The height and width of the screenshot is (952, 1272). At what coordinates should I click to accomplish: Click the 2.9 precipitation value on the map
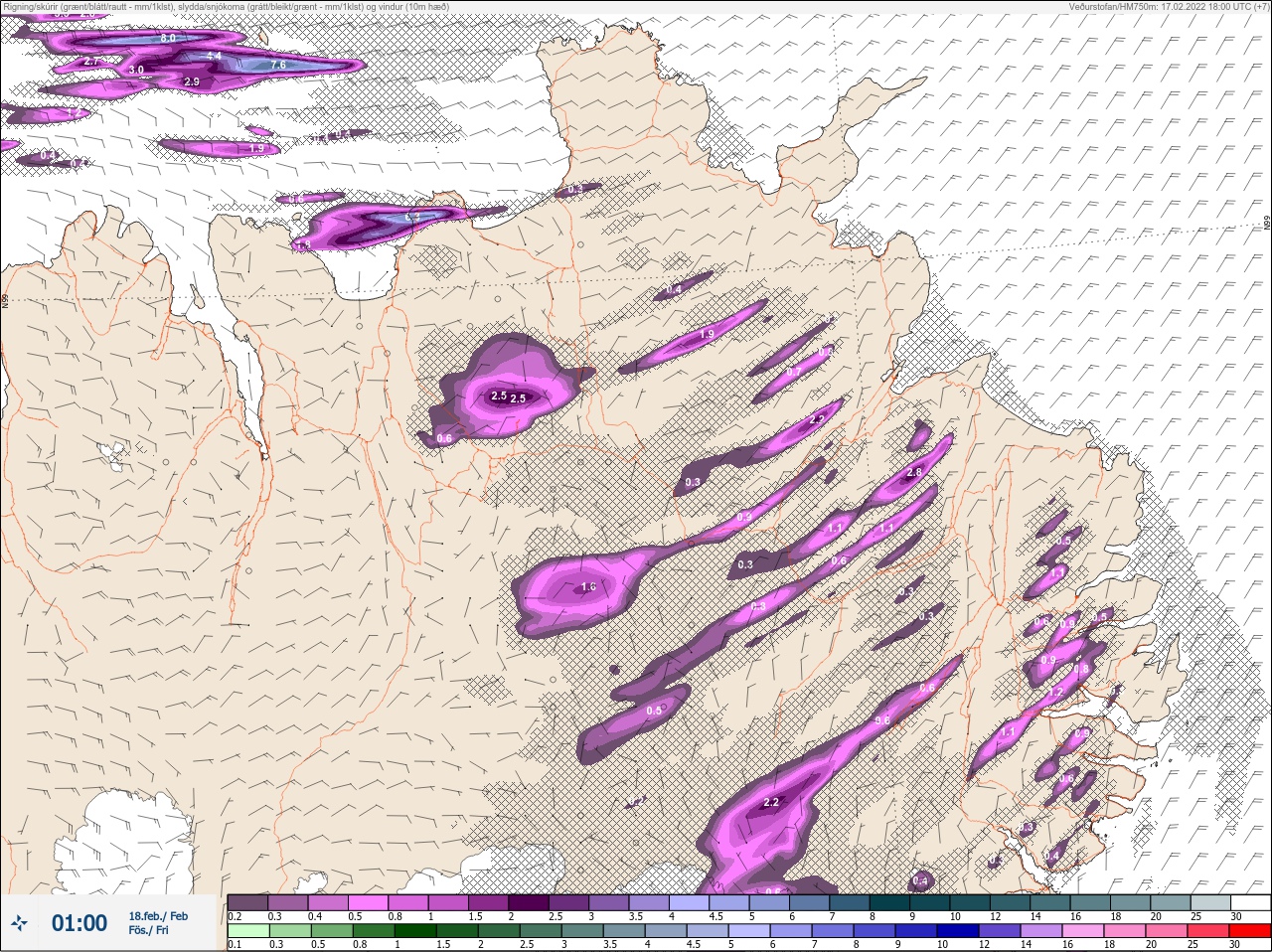(x=192, y=81)
